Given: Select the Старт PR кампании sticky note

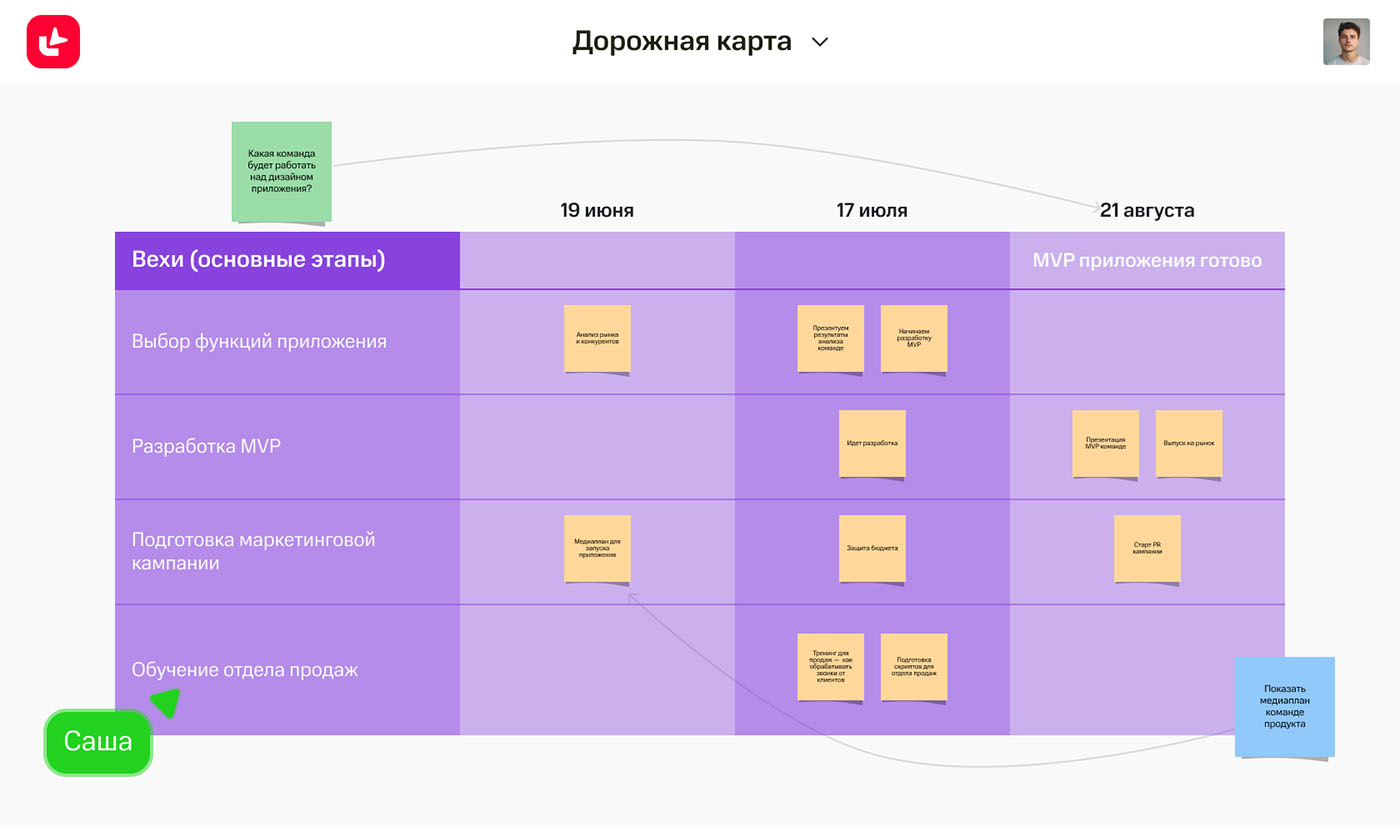Looking at the screenshot, I should coord(1147,549).
